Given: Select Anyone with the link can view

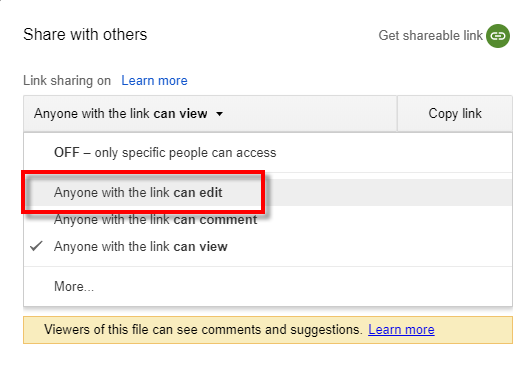Looking at the screenshot, I should click(x=268, y=246).
